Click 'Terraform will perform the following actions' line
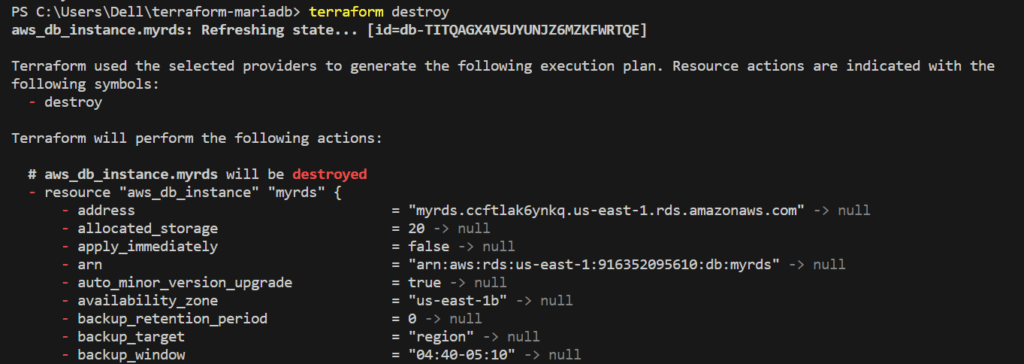1024x364 pixels. click(x=197, y=139)
